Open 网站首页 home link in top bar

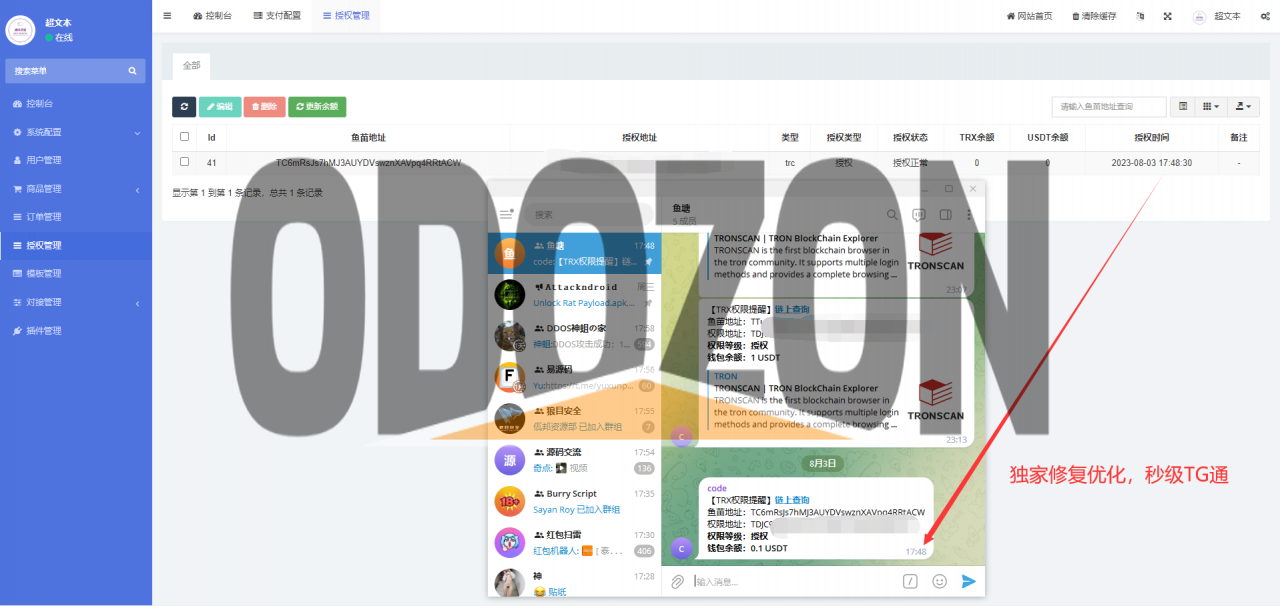point(1028,16)
